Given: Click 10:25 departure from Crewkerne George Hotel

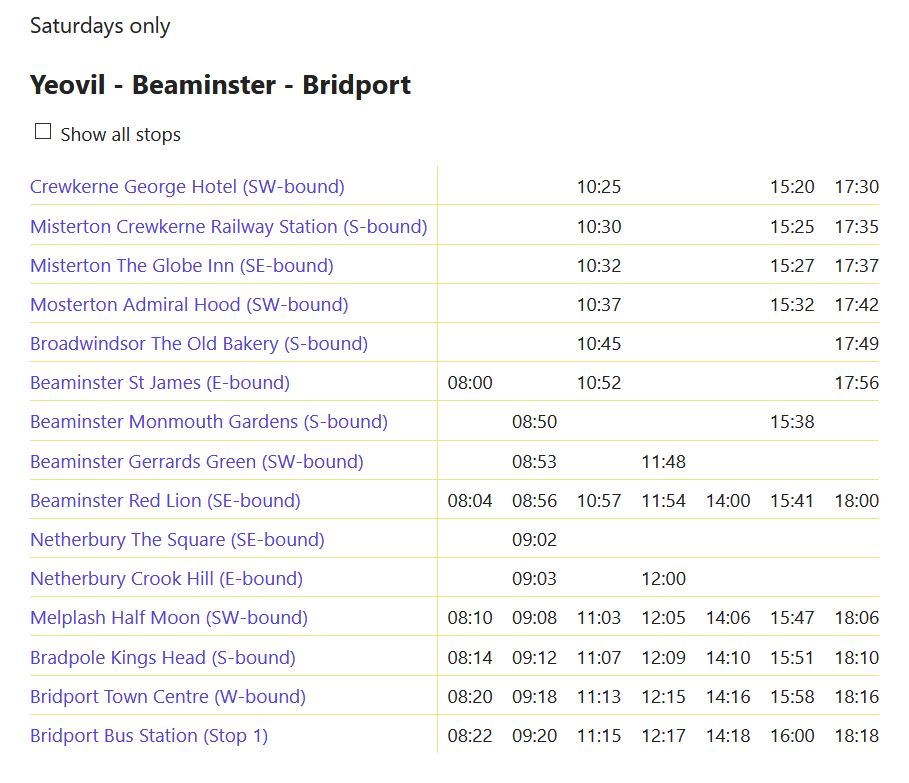Looking at the screenshot, I should click(x=599, y=187).
